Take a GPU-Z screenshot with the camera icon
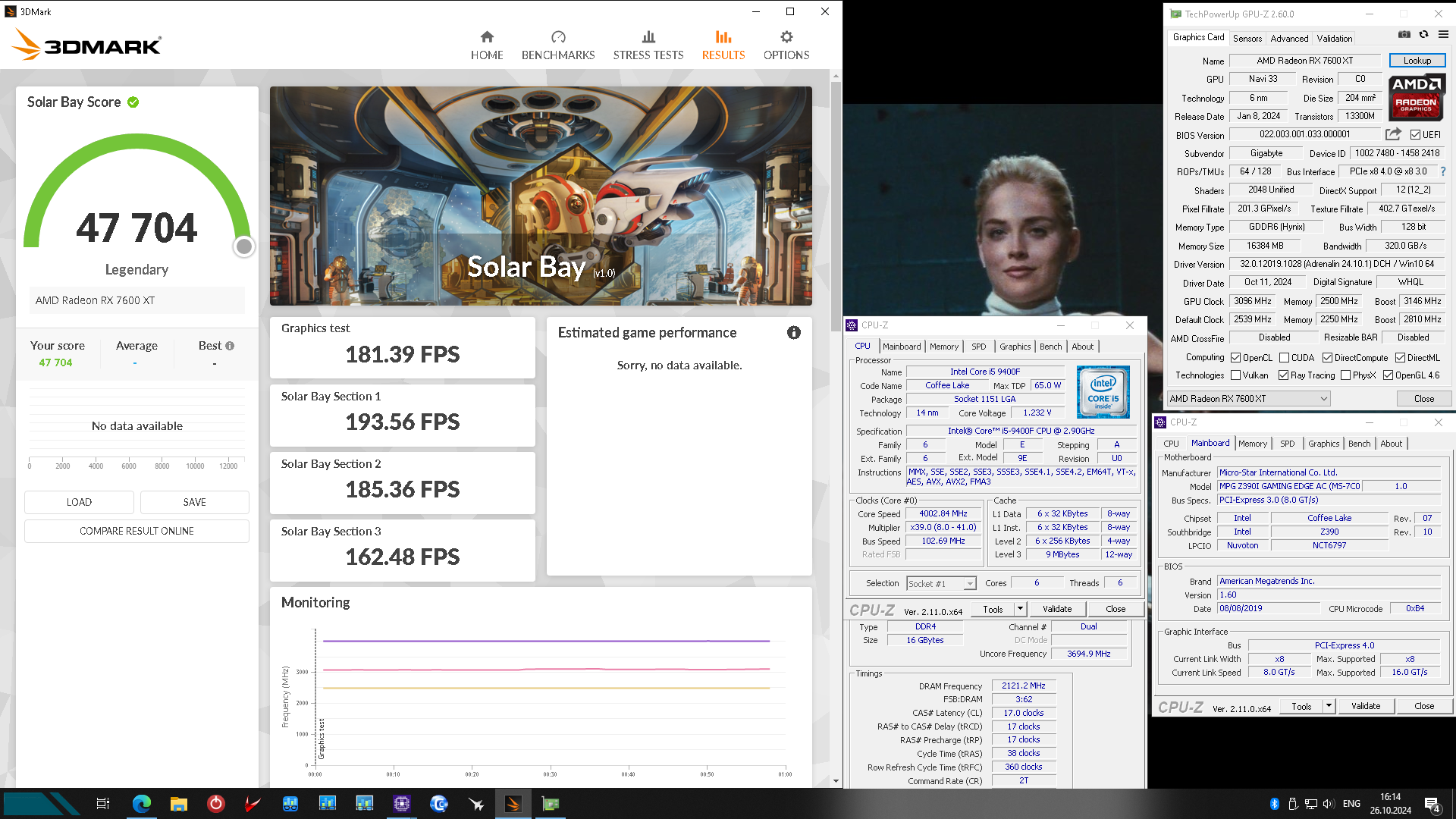 pyautogui.click(x=1404, y=34)
